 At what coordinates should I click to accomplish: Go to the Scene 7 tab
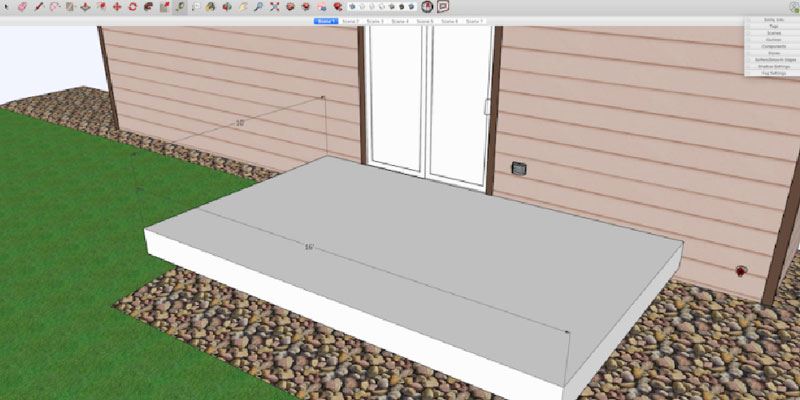475,21
